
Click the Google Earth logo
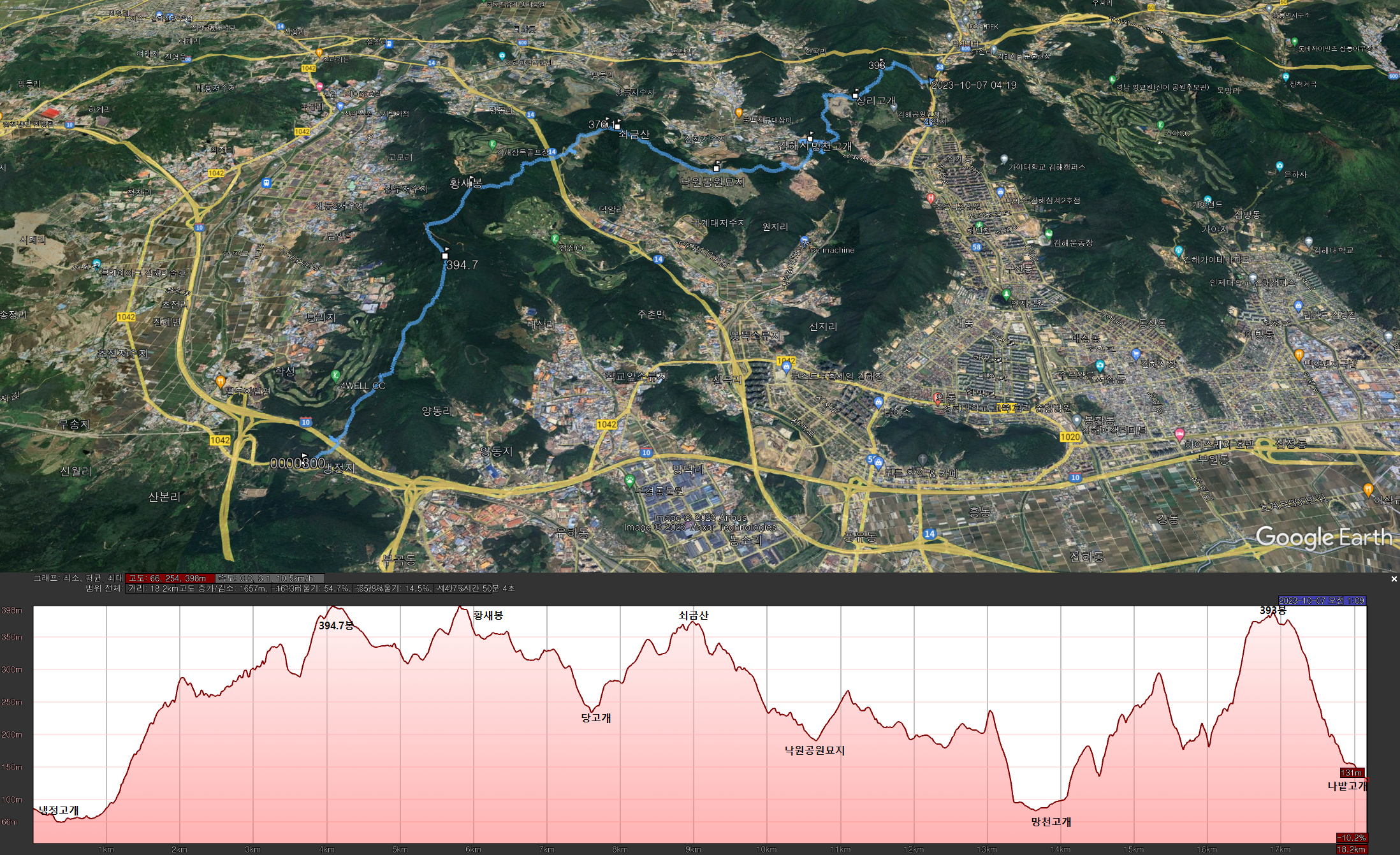coord(1323,537)
